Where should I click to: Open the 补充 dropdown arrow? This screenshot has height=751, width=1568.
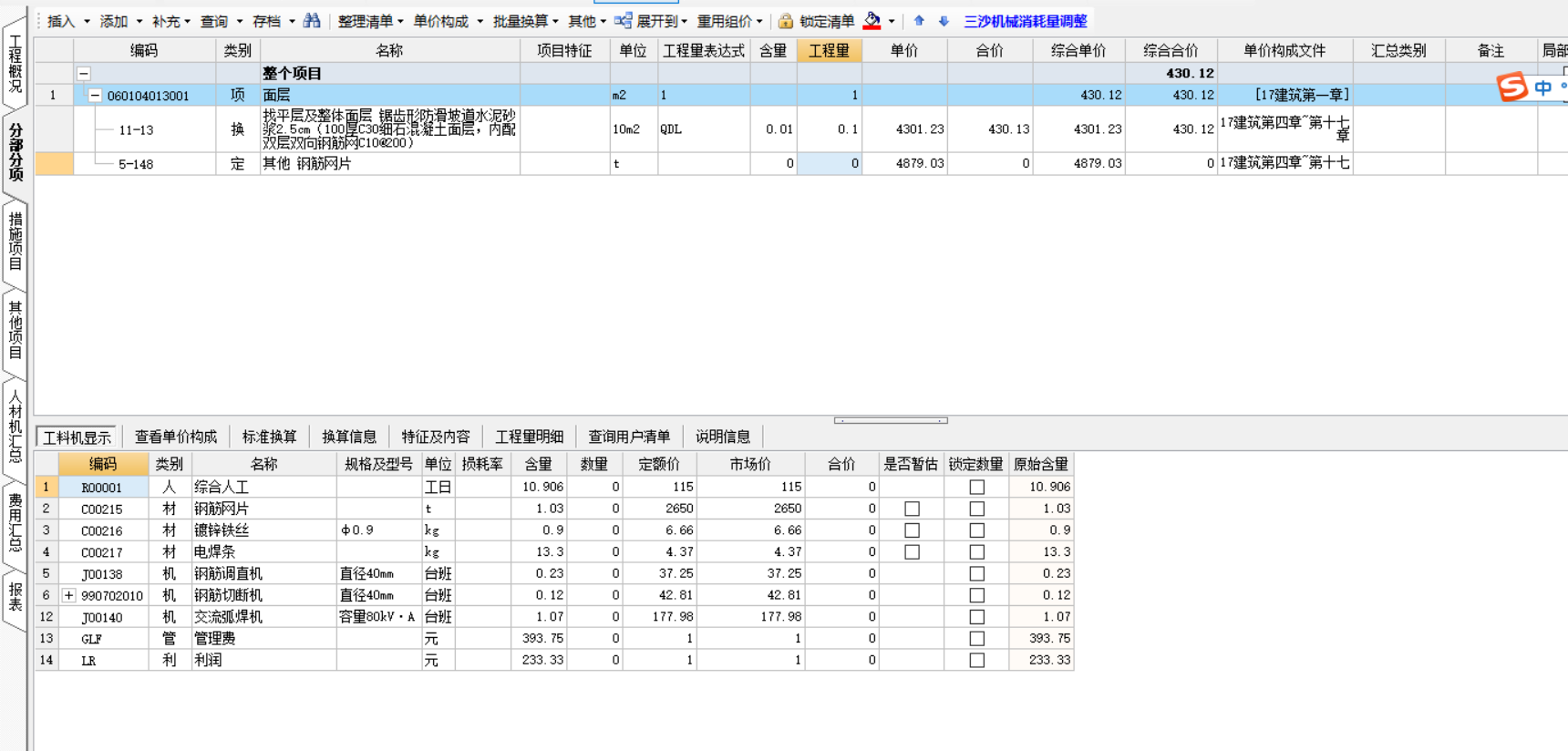click(188, 21)
